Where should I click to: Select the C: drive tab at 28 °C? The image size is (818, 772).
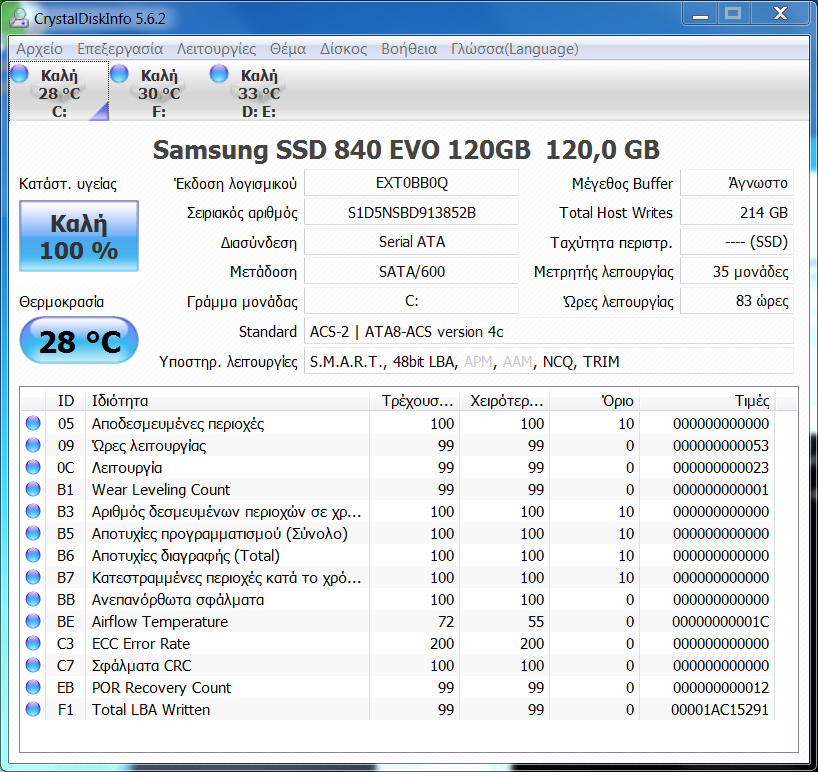coord(59,91)
